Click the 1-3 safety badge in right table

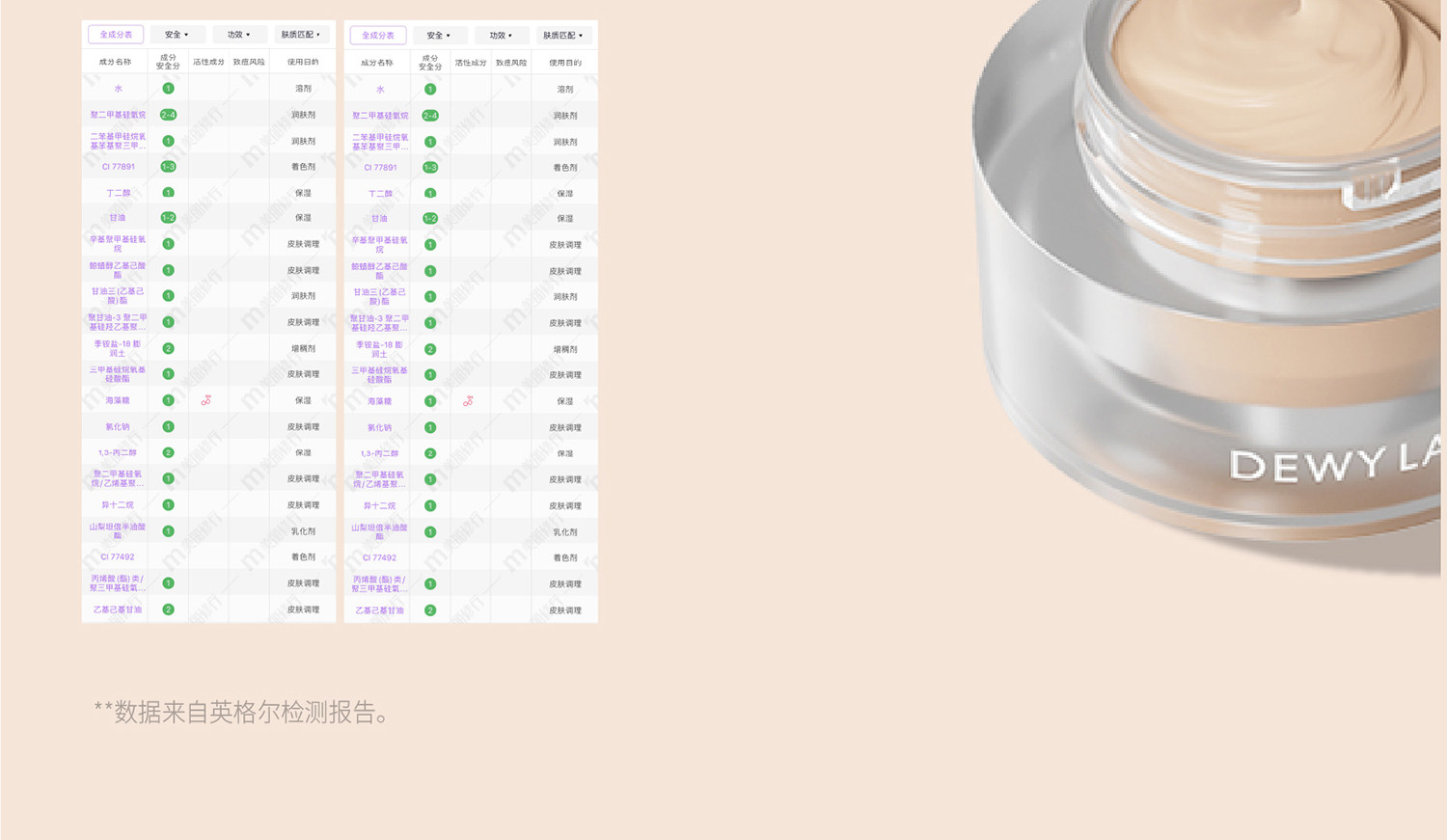(430, 168)
